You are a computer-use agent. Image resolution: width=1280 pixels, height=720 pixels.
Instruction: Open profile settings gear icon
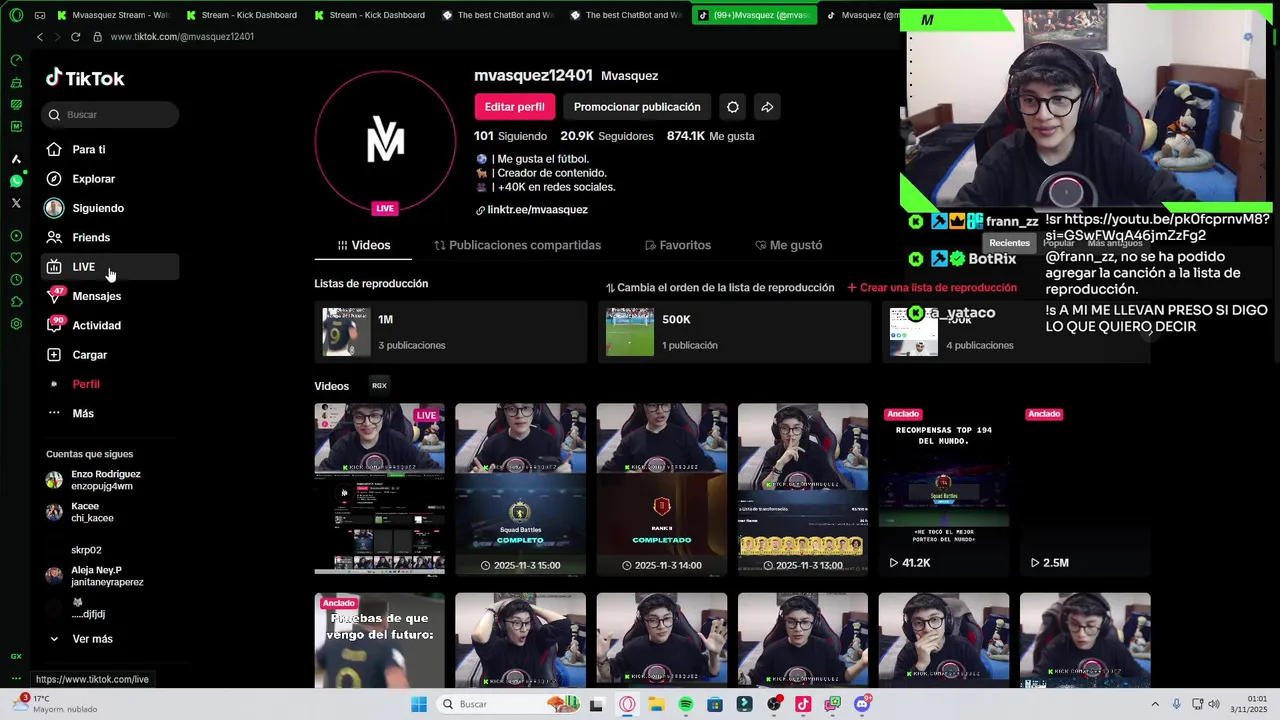[x=733, y=107]
